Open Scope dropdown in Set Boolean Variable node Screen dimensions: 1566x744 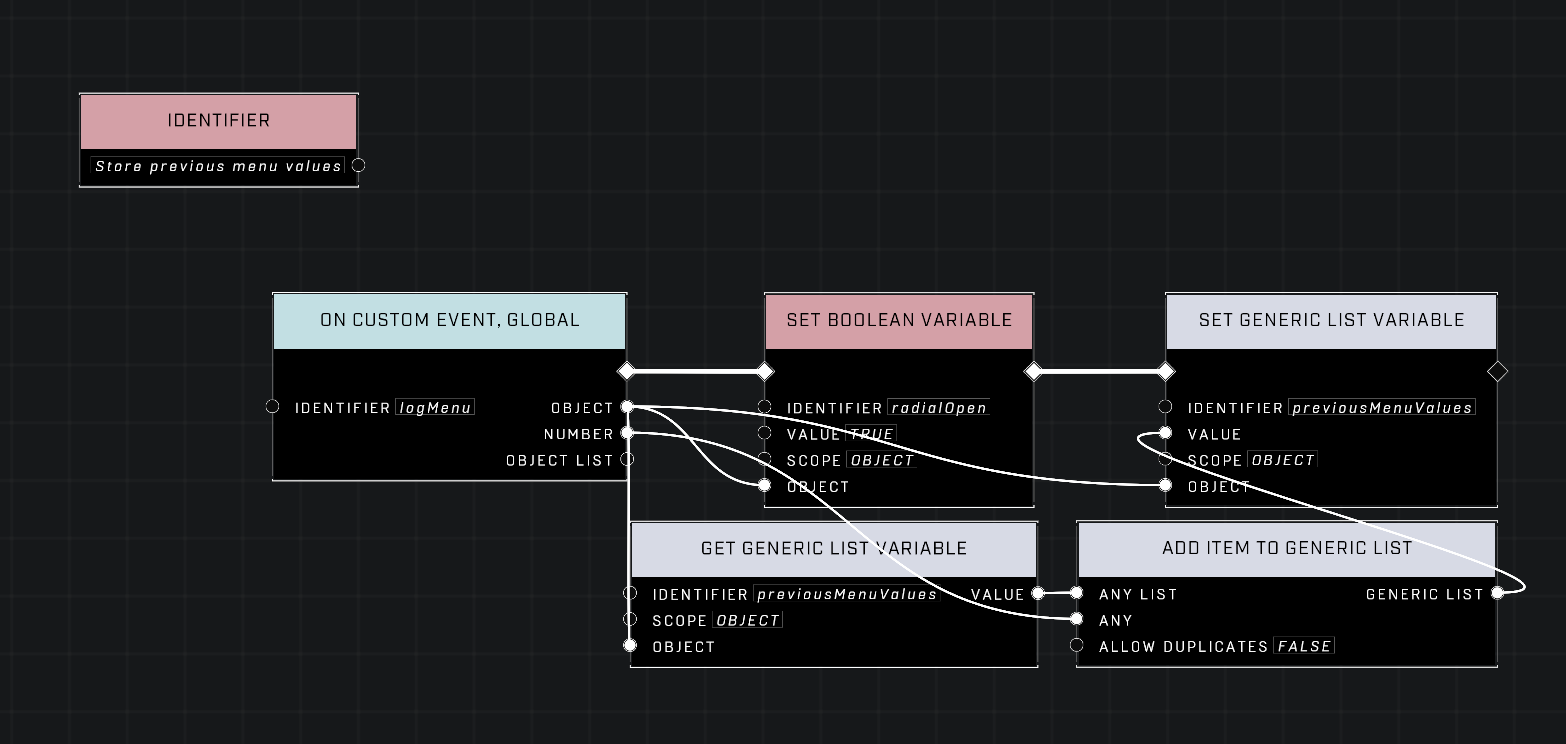[881, 461]
